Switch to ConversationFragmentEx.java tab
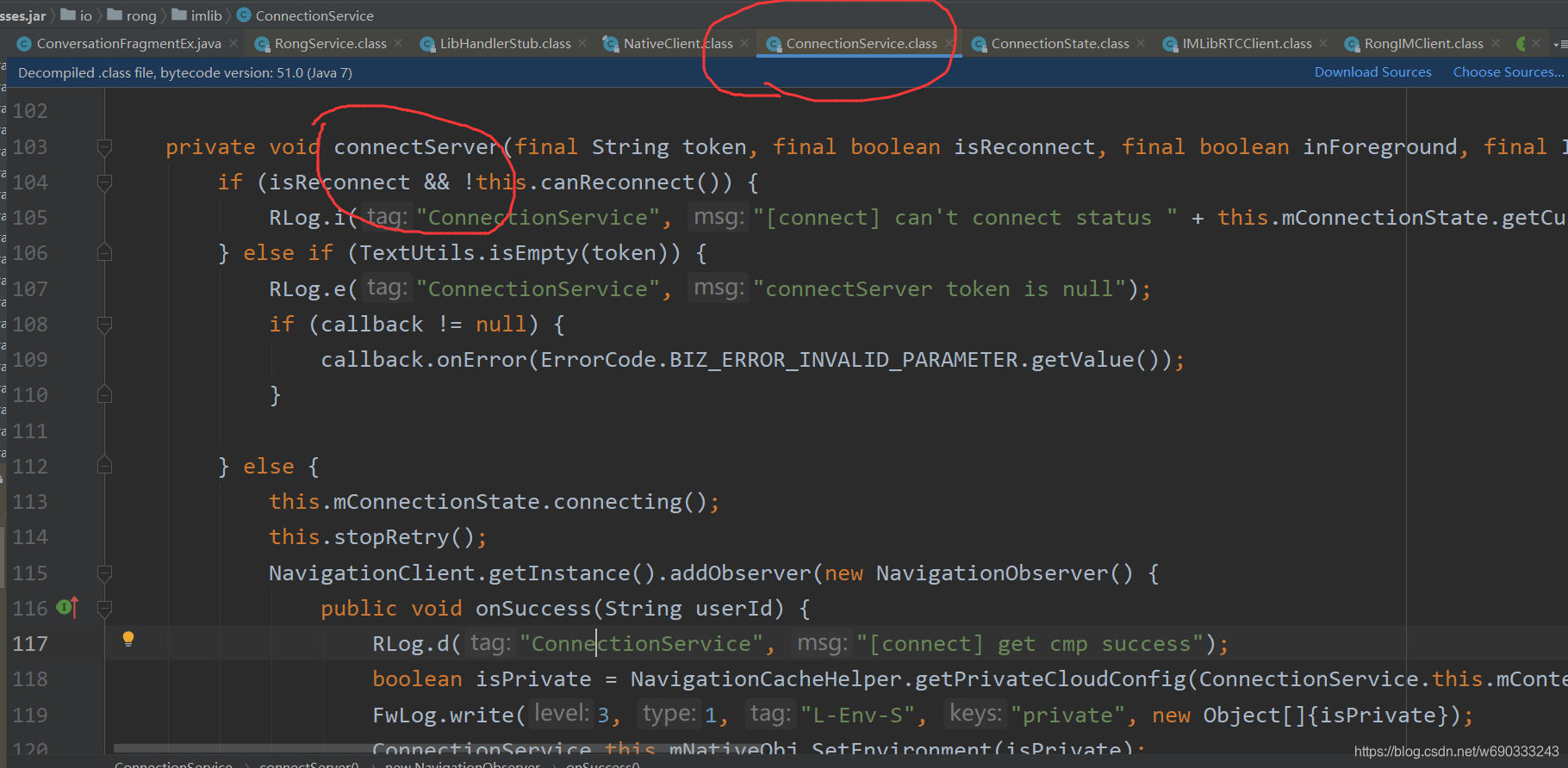Screen dimensions: 1568x768 coord(128,43)
